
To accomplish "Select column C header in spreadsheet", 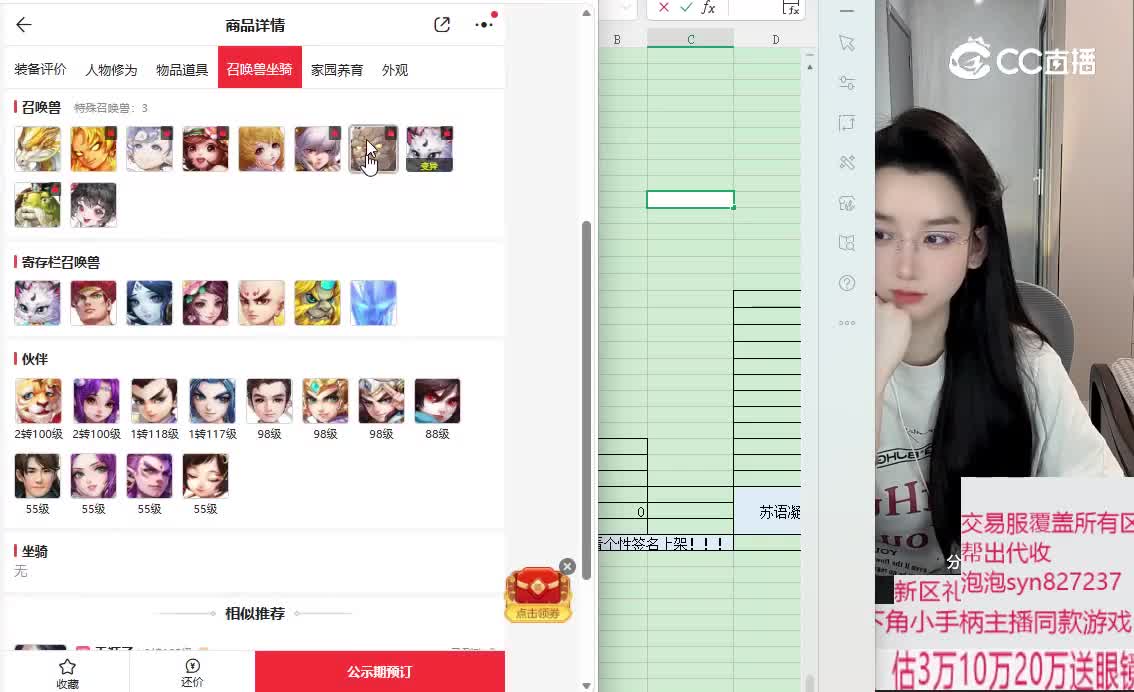I will [691, 39].
